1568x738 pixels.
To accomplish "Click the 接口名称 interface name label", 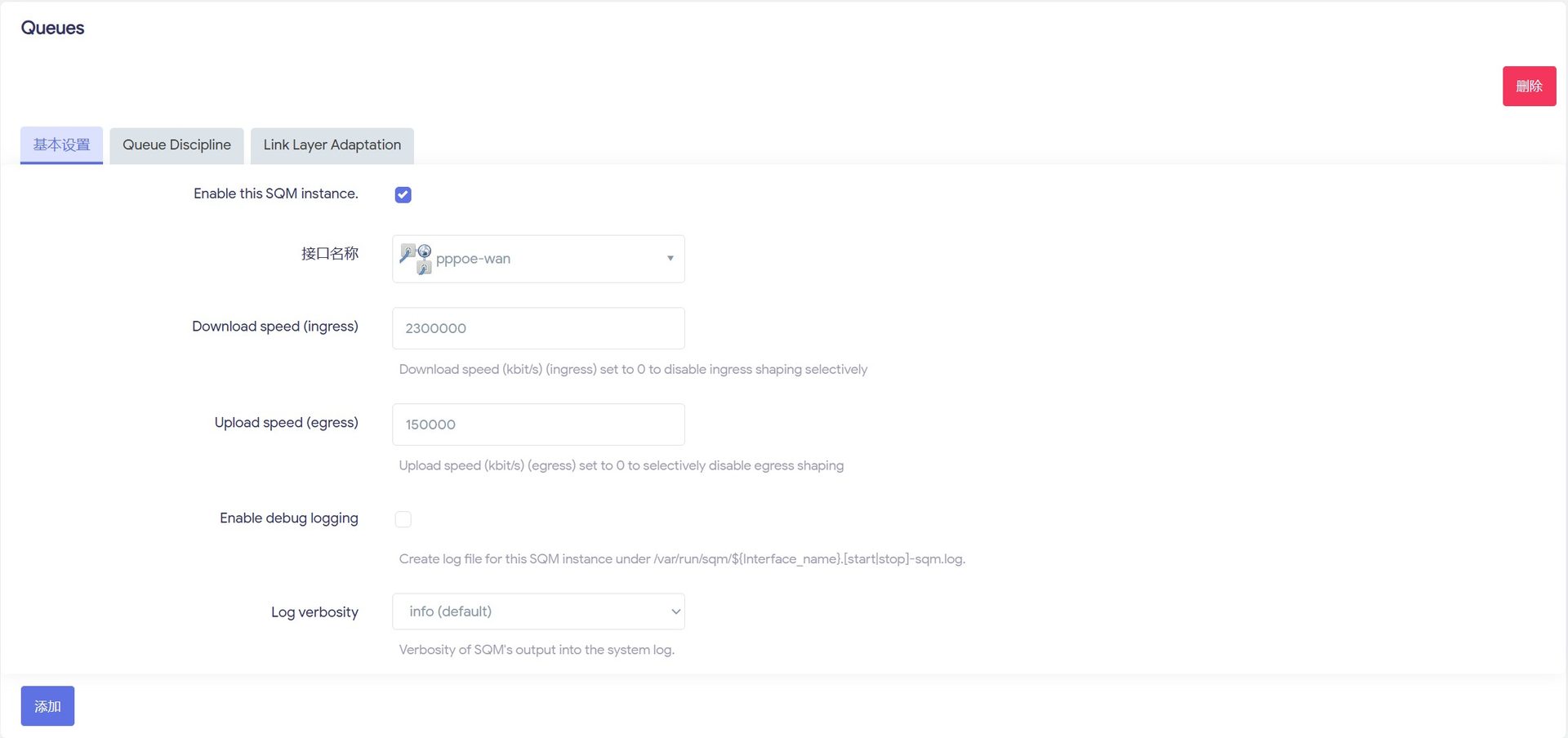I will point(330,254).
